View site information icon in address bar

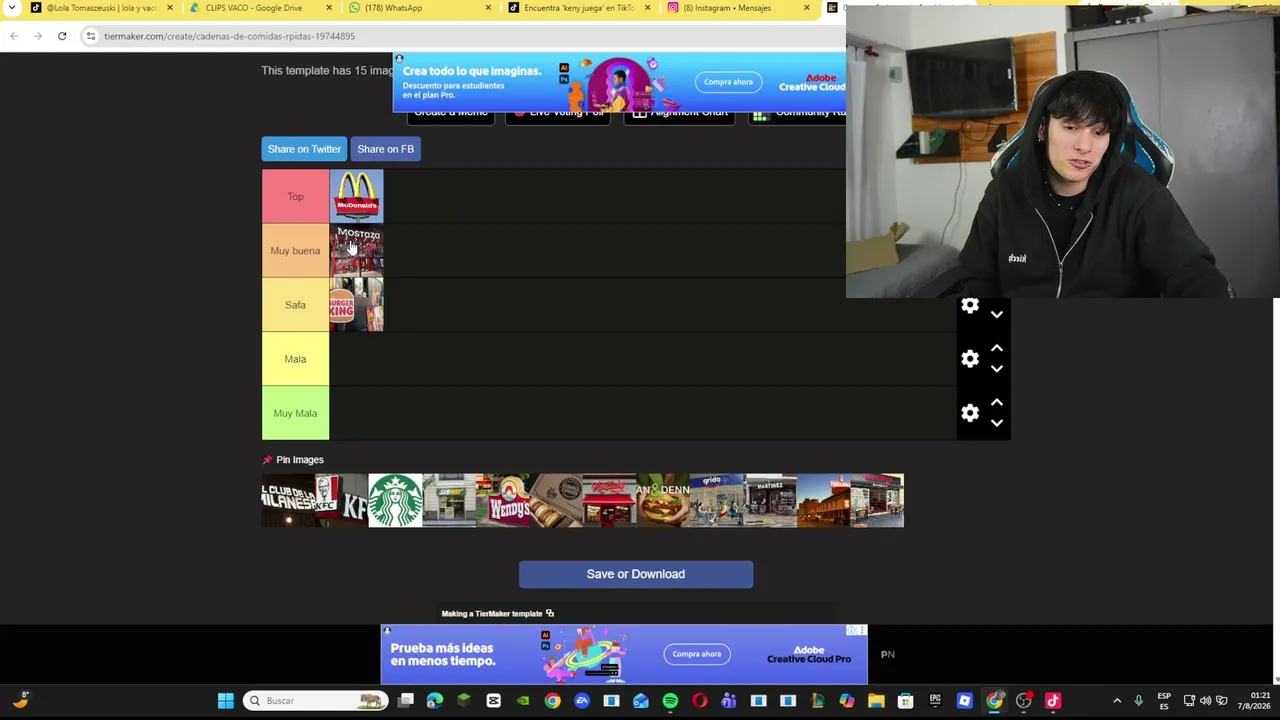(90, 36)
